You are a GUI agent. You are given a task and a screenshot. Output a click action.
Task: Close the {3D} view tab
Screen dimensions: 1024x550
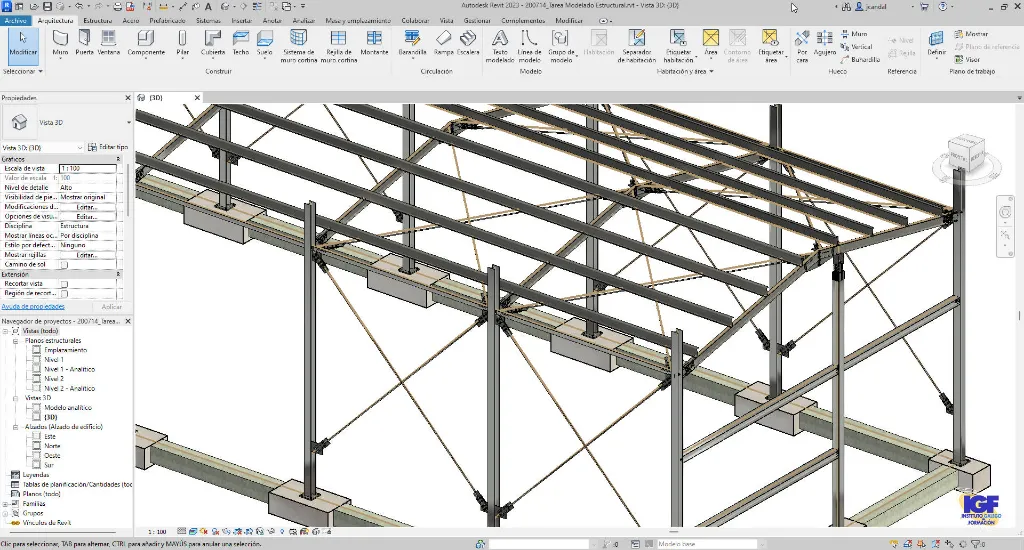click(197, 98)
